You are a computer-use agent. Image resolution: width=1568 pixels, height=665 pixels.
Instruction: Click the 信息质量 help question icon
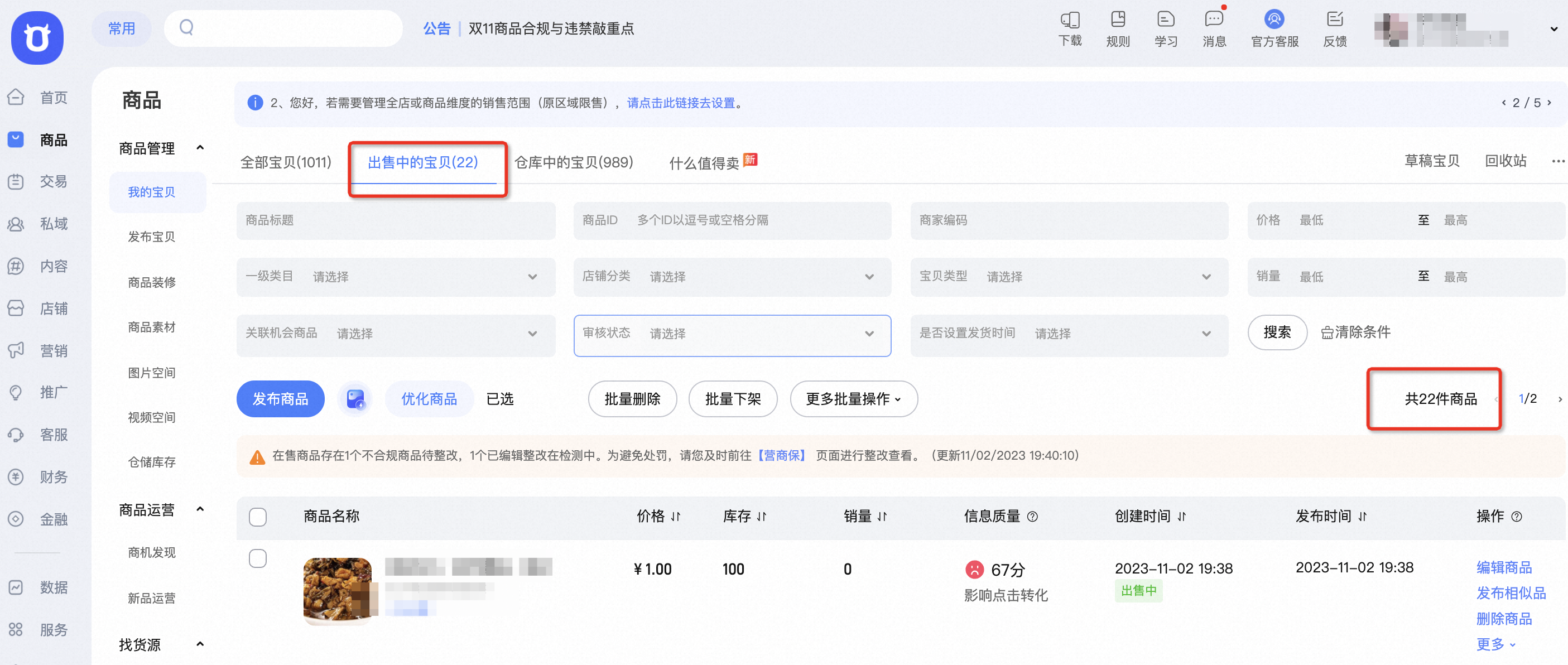click(1032, 517)
